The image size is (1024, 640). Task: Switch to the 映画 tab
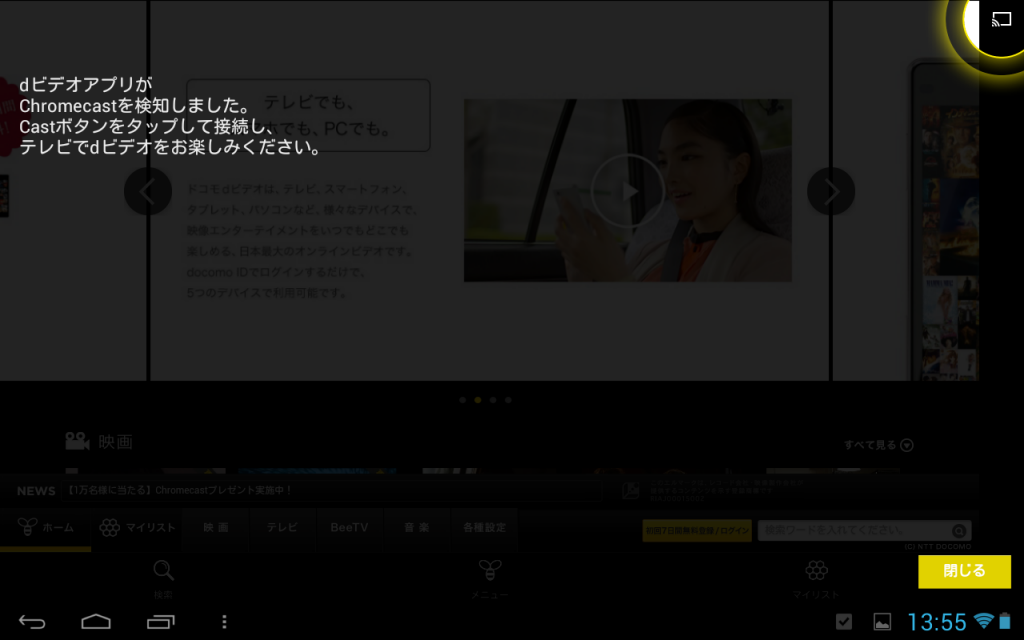[x=216, y=528]
